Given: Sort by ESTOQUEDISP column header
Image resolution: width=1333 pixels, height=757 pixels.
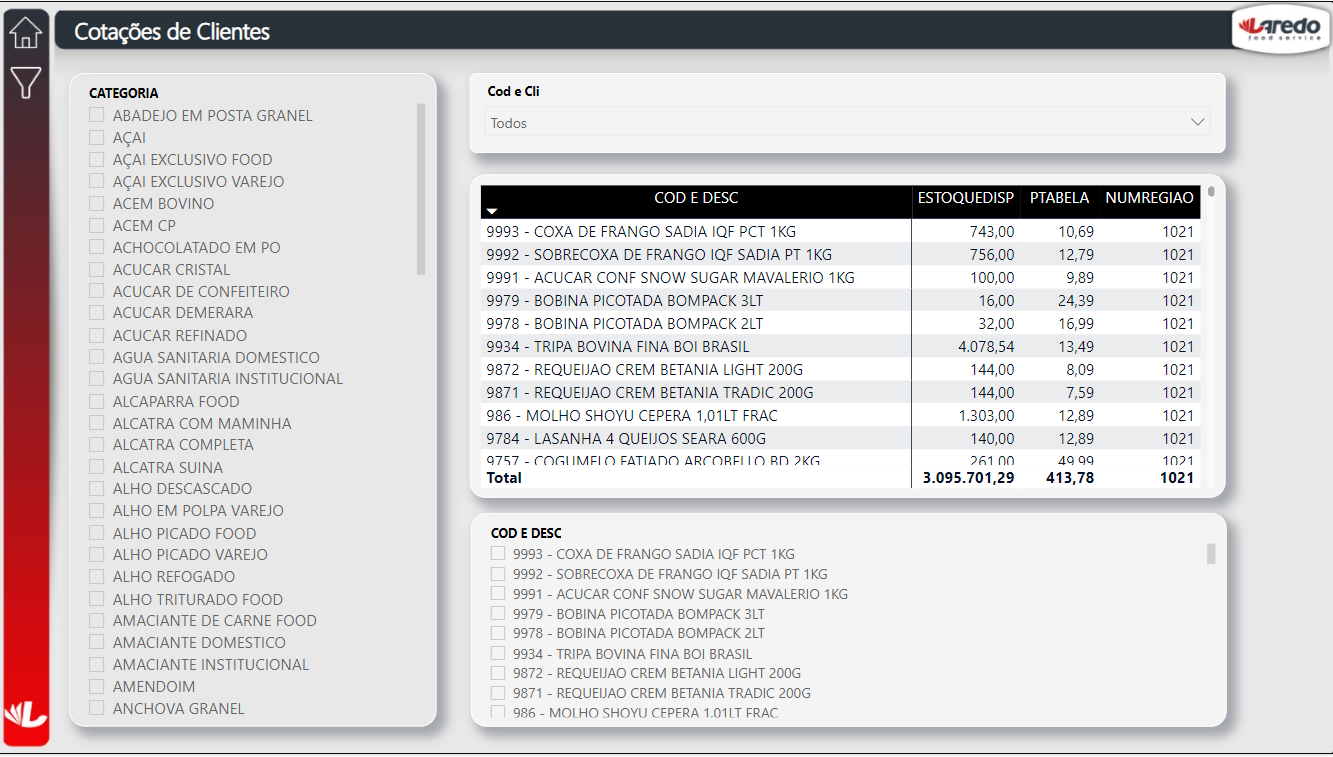Looking at the screenshot, I should pyautogui.click(x=965, y=198).
